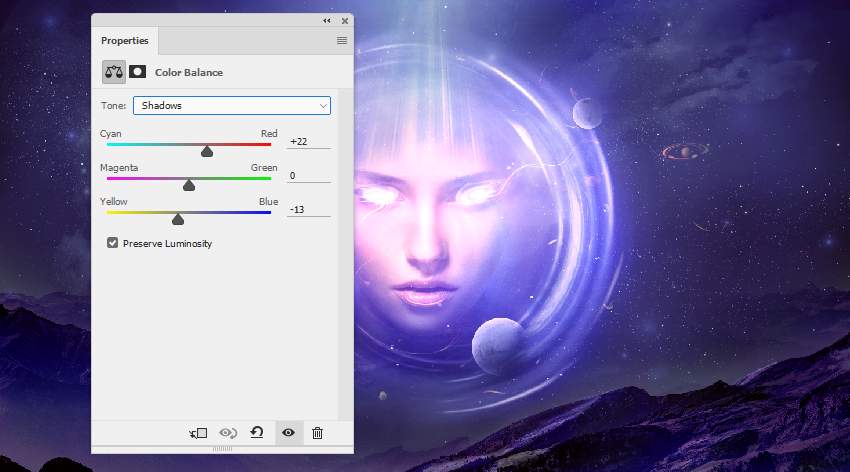Image resolution: width=850 pixels, height=472 pixels.
Task: Click the 'Color Balance' title text
Action: point(189,73)
